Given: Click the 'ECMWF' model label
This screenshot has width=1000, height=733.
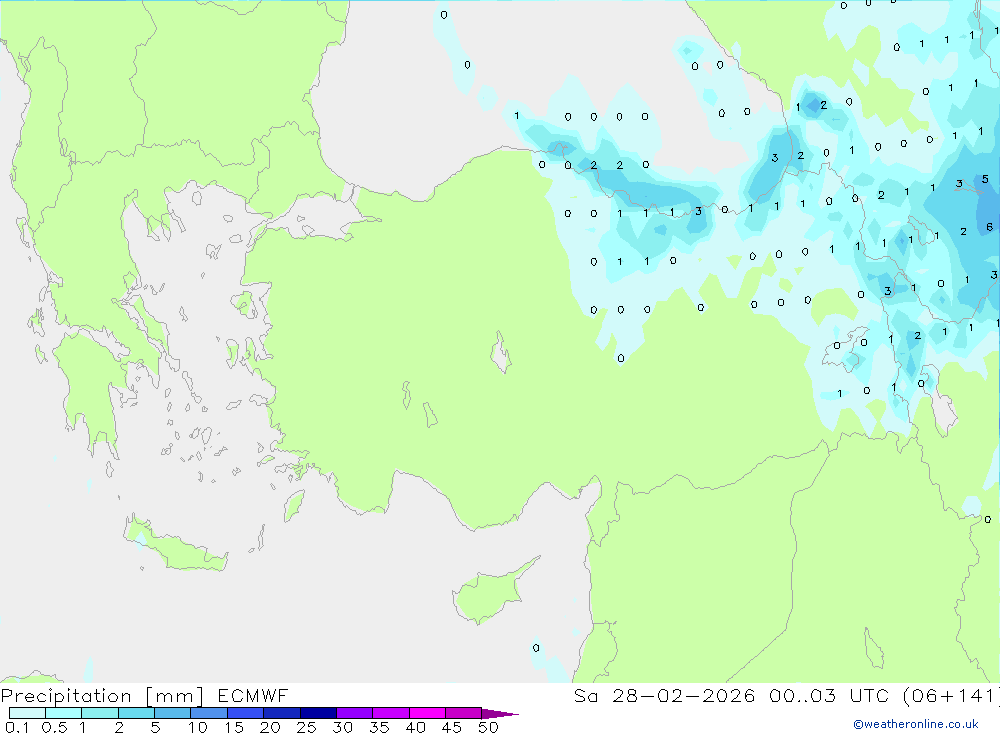Looking at the screenshot, I should 253,695.
